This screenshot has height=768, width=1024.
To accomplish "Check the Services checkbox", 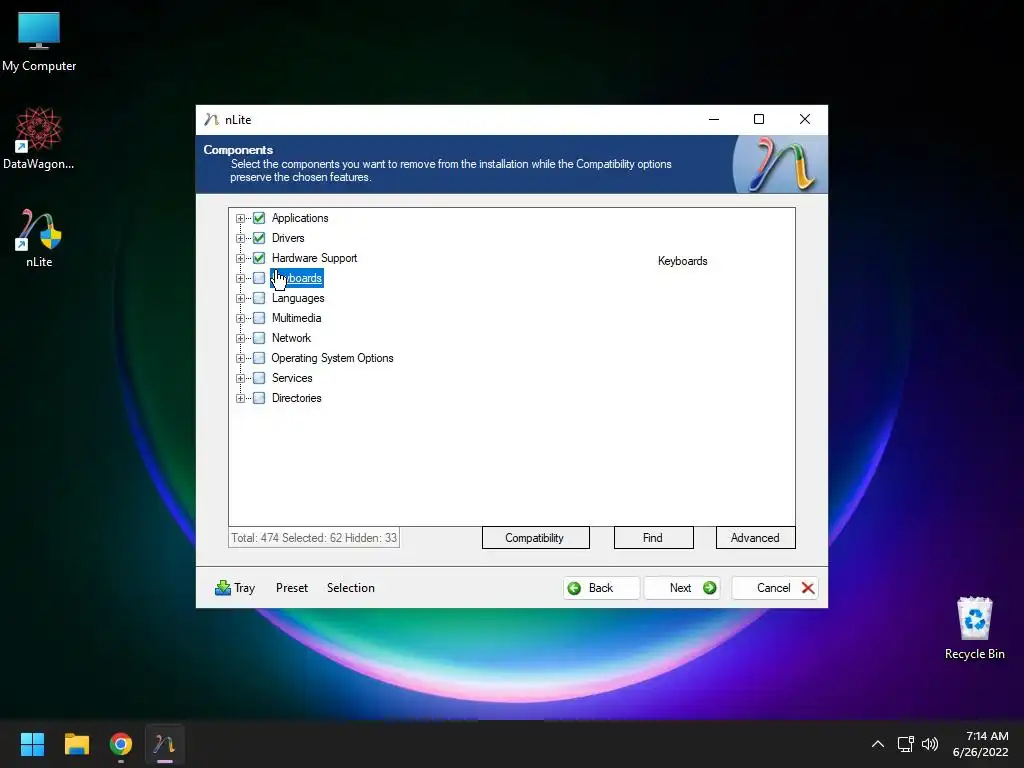I will (259, 378).
